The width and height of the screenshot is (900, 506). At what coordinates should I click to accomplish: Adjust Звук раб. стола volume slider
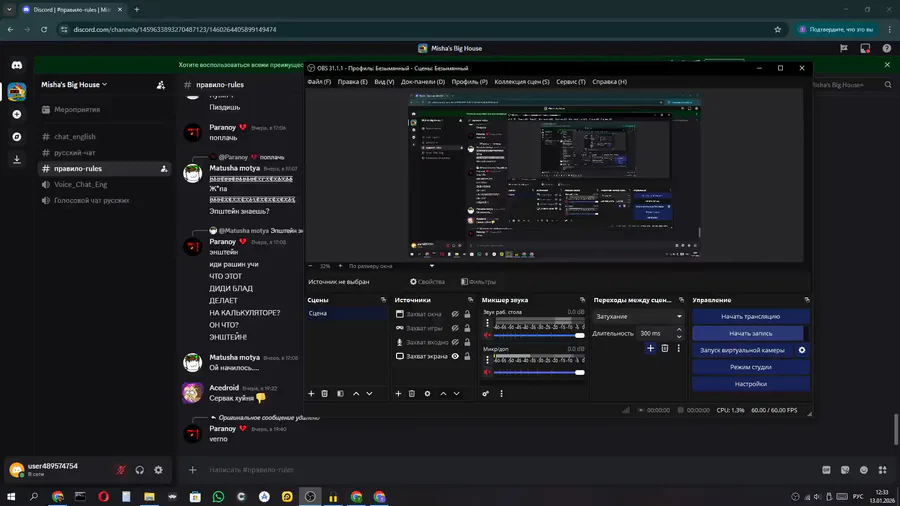[539, 335]
